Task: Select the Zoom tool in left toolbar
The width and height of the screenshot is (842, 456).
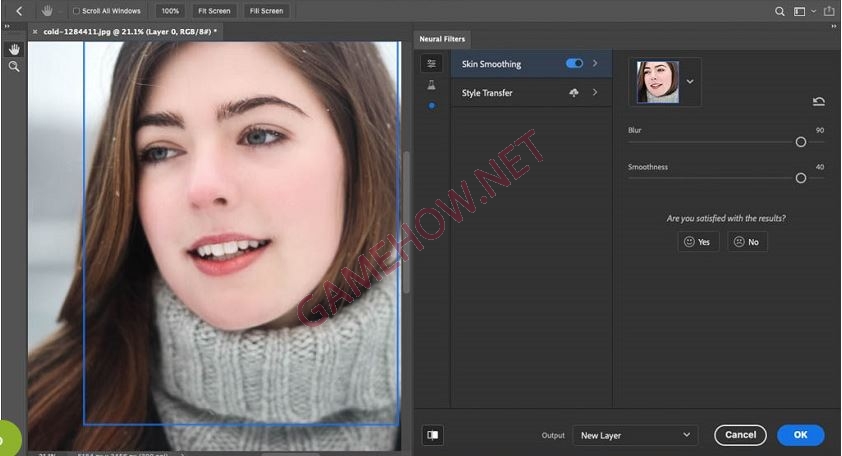Action: pos(14,67)
